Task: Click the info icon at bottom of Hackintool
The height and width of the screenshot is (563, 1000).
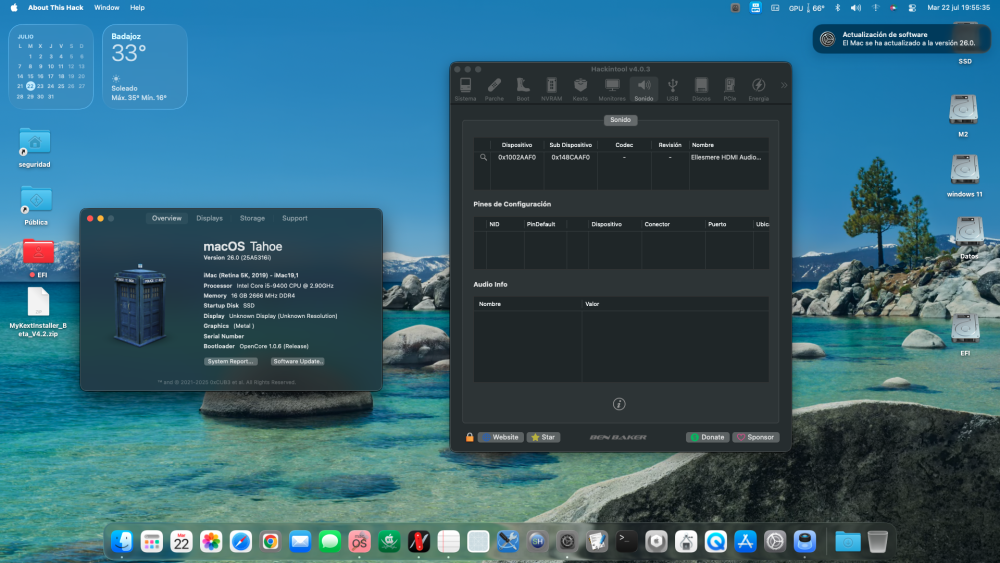Action: 619,404
